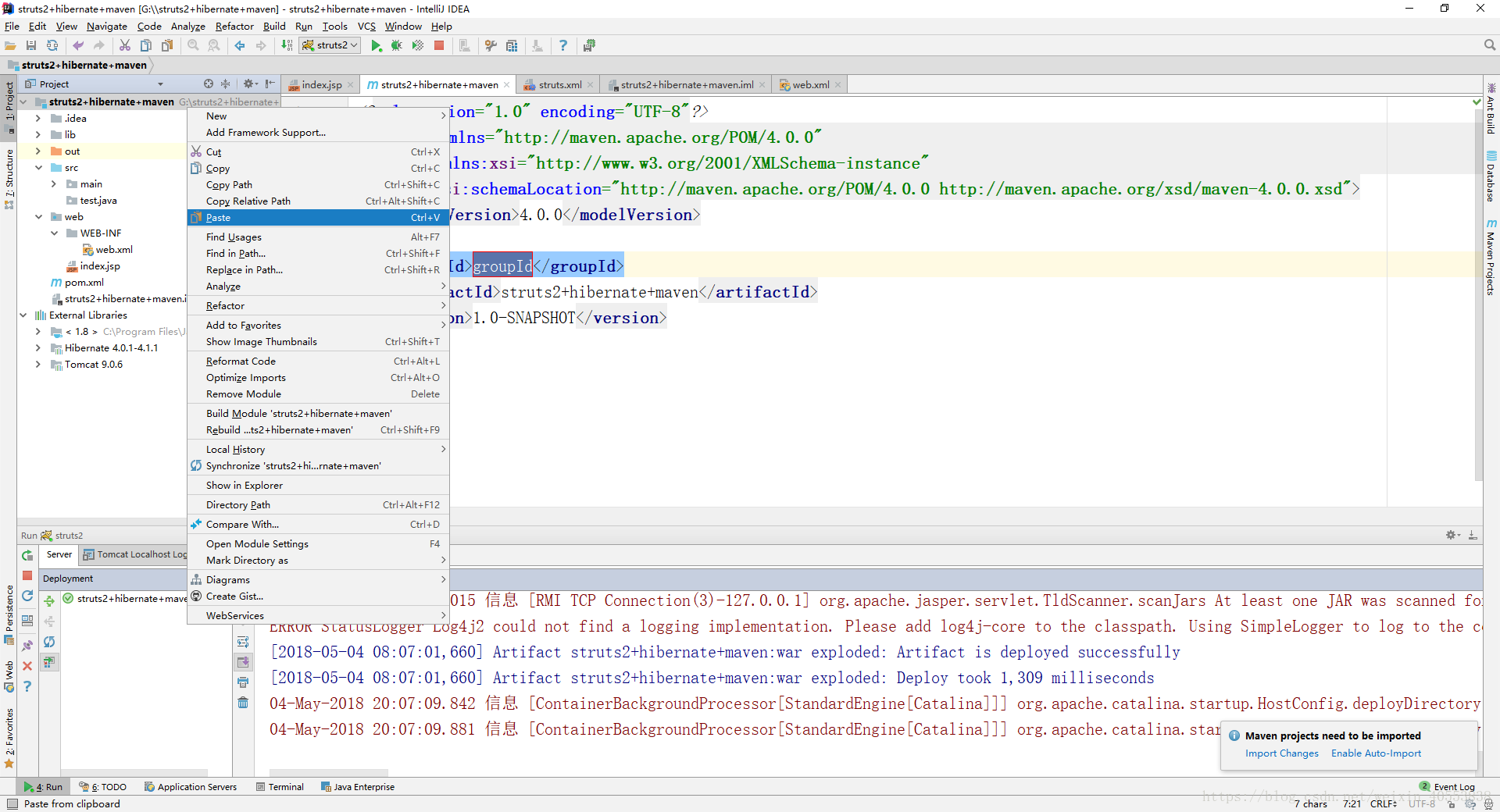Toggle the Database side panel

click(x=1491, y=177)
